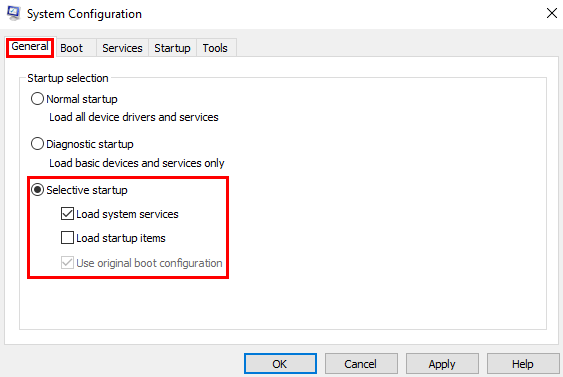
Task: Open Help for System Configuration
Action: pos(523,364)
